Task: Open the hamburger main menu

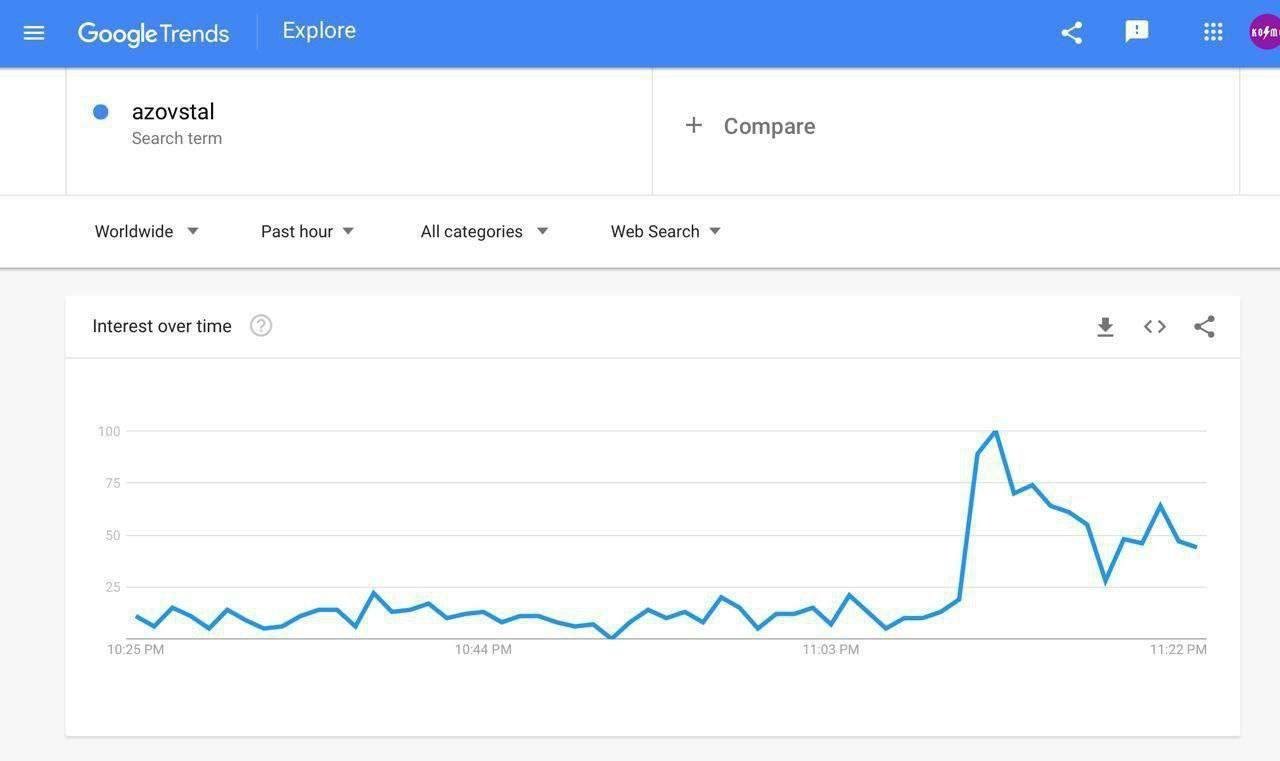Action: pos(34,33)
